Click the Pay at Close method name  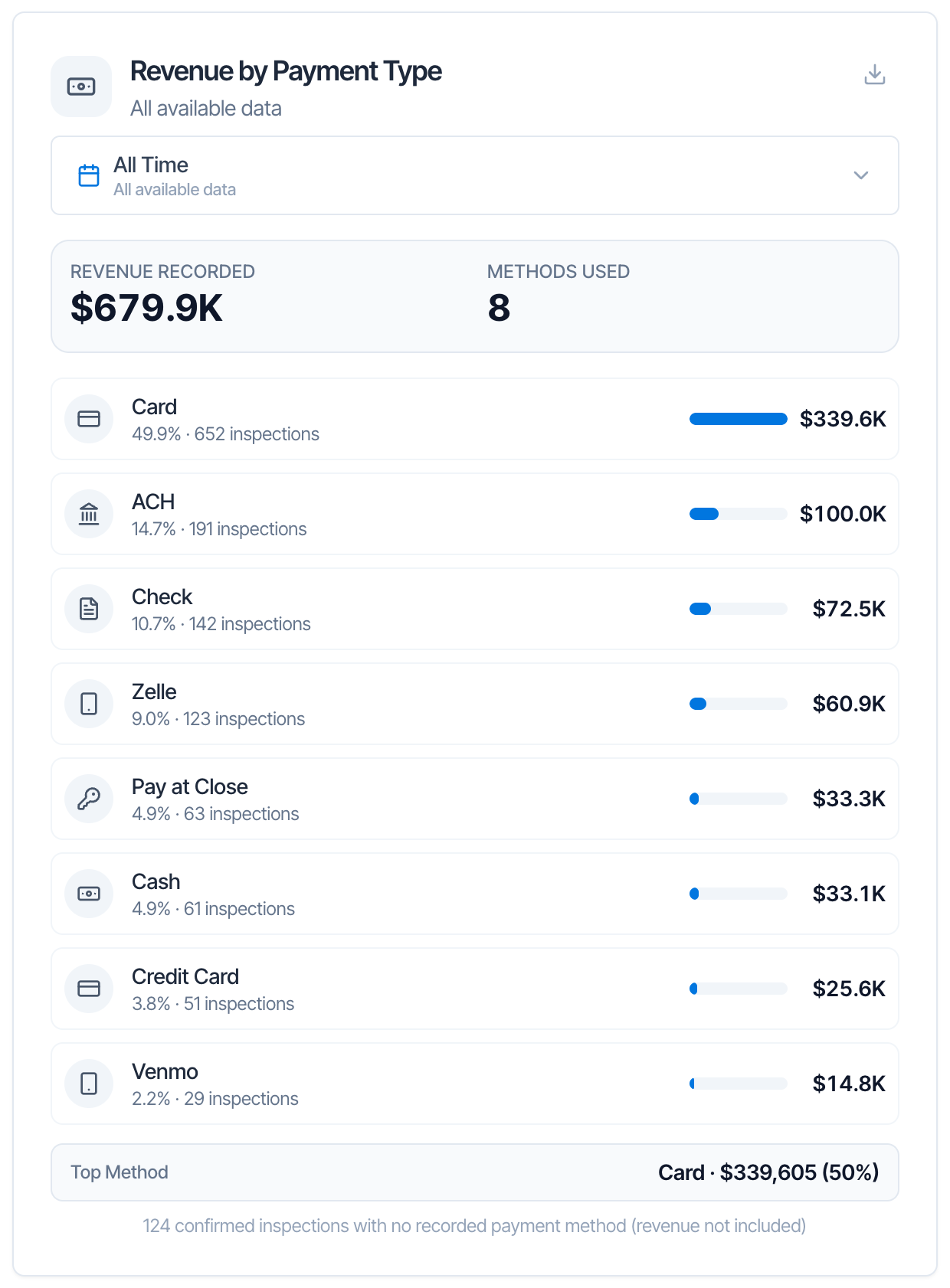pyautogui.click(x=190, y=786)
